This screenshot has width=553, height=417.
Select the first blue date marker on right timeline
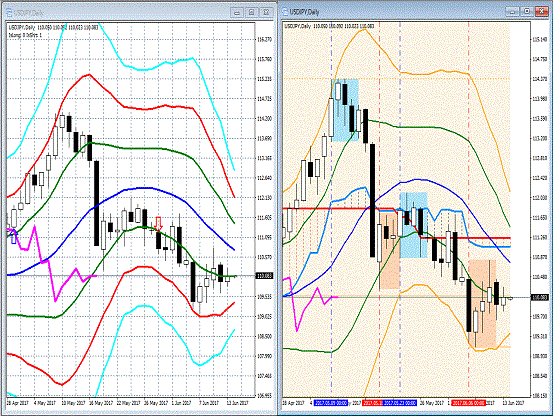pyautogui.click(x=331, y=403)
